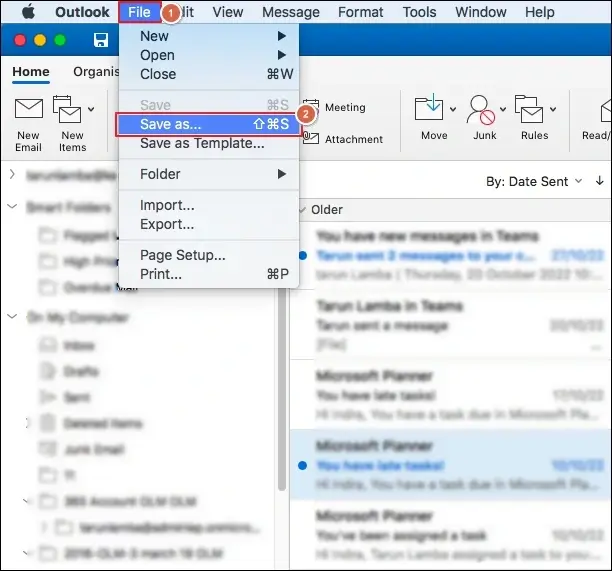
Task: Click the New Items icon
Action: click(67, 109)
